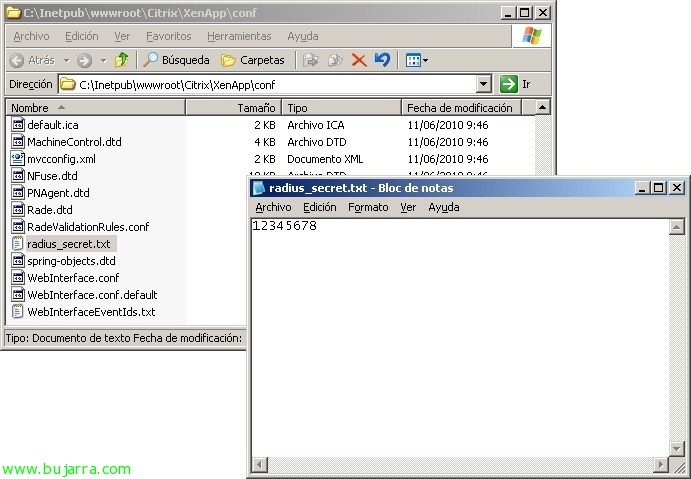The height and width of the screenshot is (479, 691).
Task: Click the Forward arrow toolbar icon
Action: [x=84, y=60]
